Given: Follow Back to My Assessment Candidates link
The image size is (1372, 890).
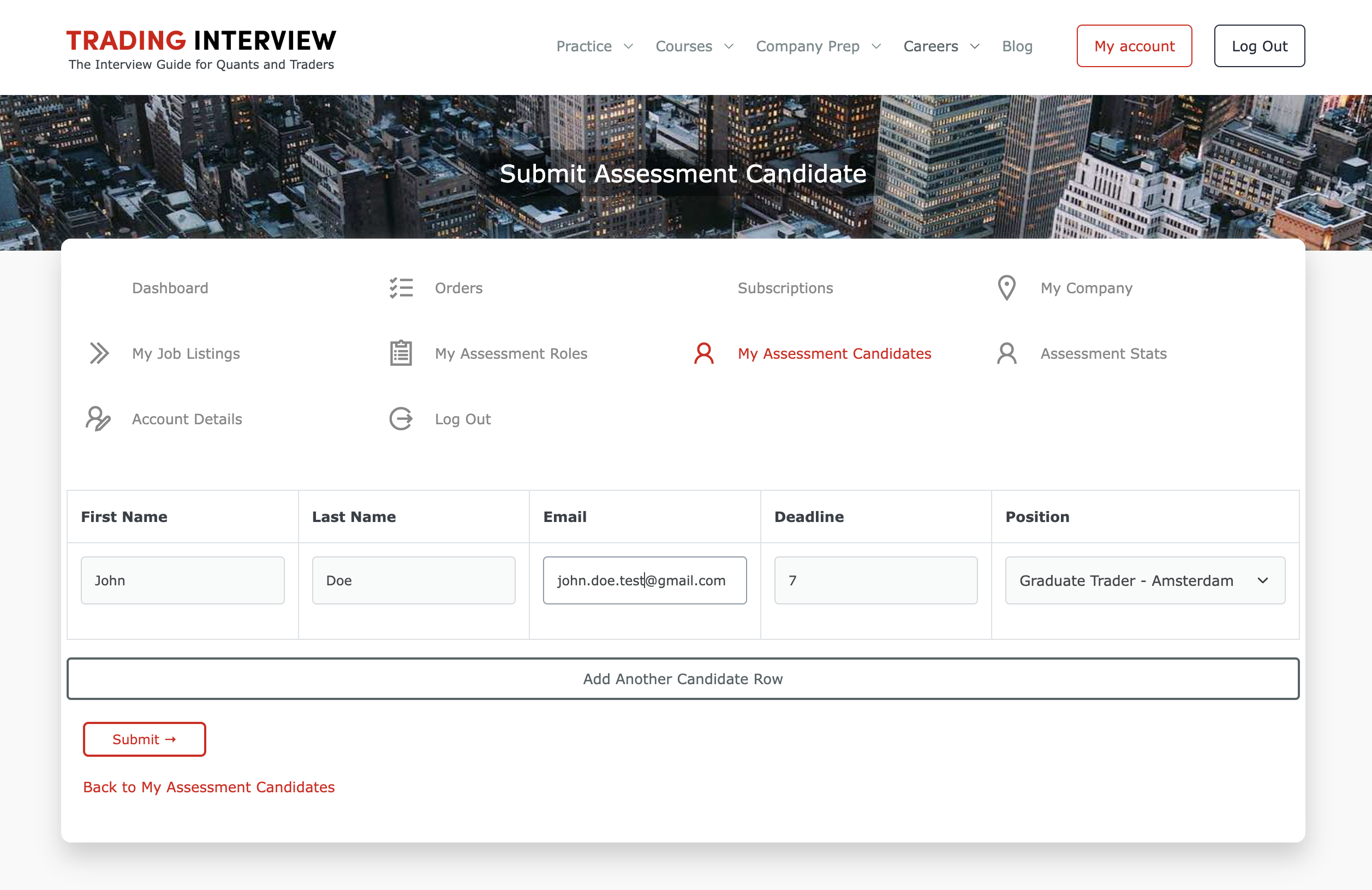Looking at the screenshot, I should (x=208, y=787).
